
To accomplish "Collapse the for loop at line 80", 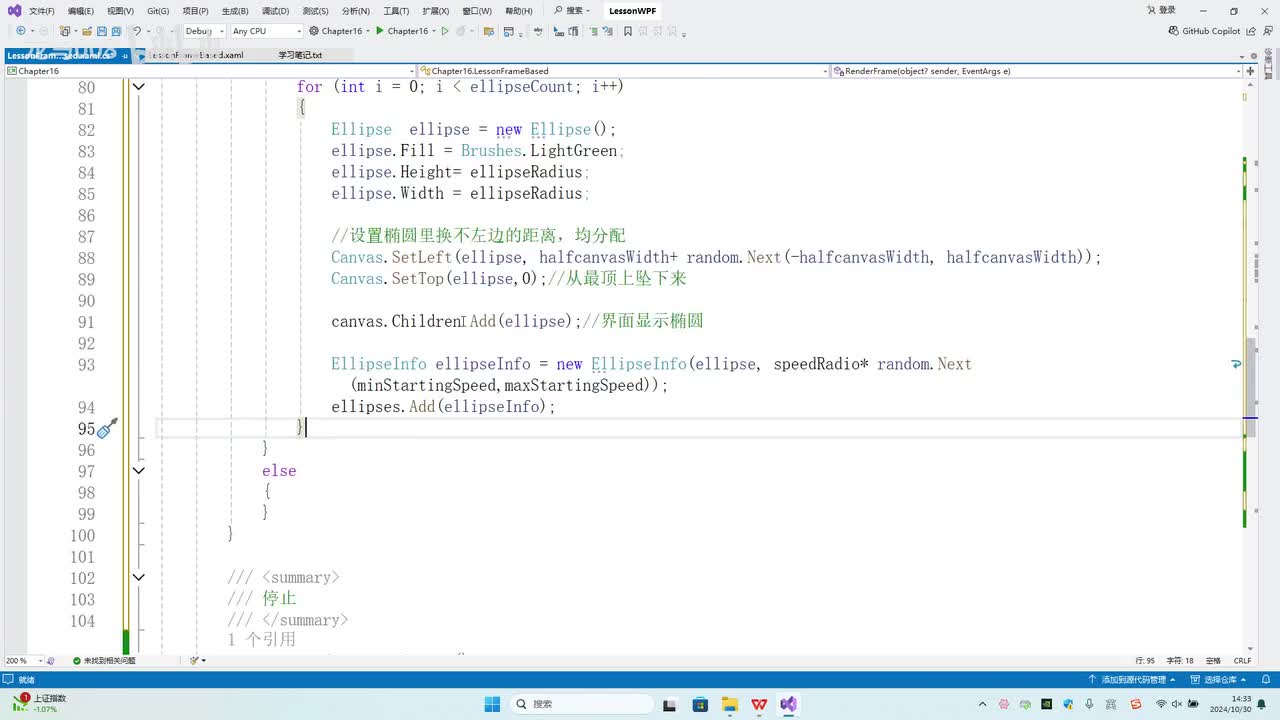I will click(139, 87).
